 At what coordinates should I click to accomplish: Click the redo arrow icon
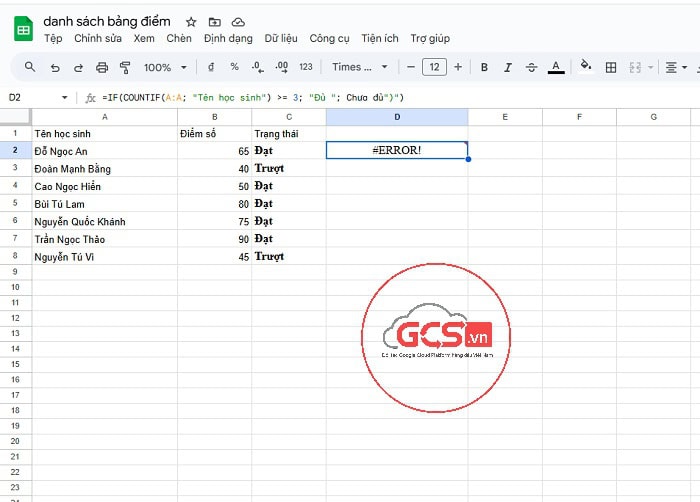point(78,67)
